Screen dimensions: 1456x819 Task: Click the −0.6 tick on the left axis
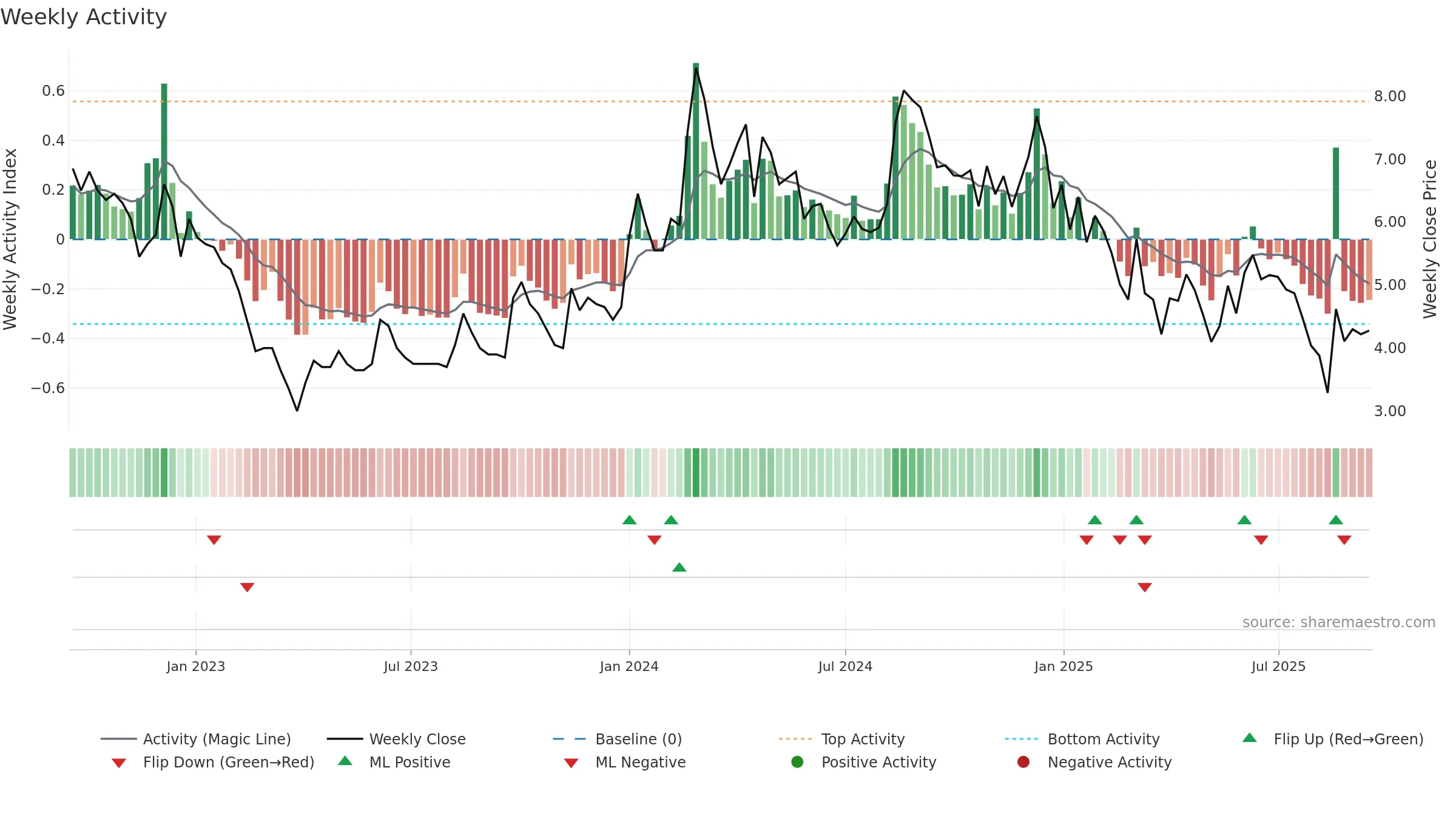48,388
